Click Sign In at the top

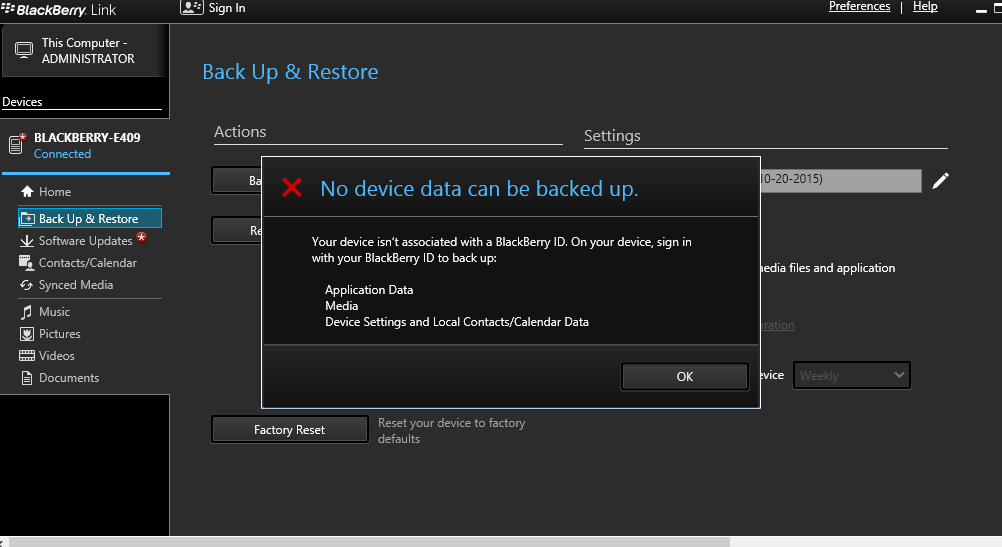coord(227,8)
